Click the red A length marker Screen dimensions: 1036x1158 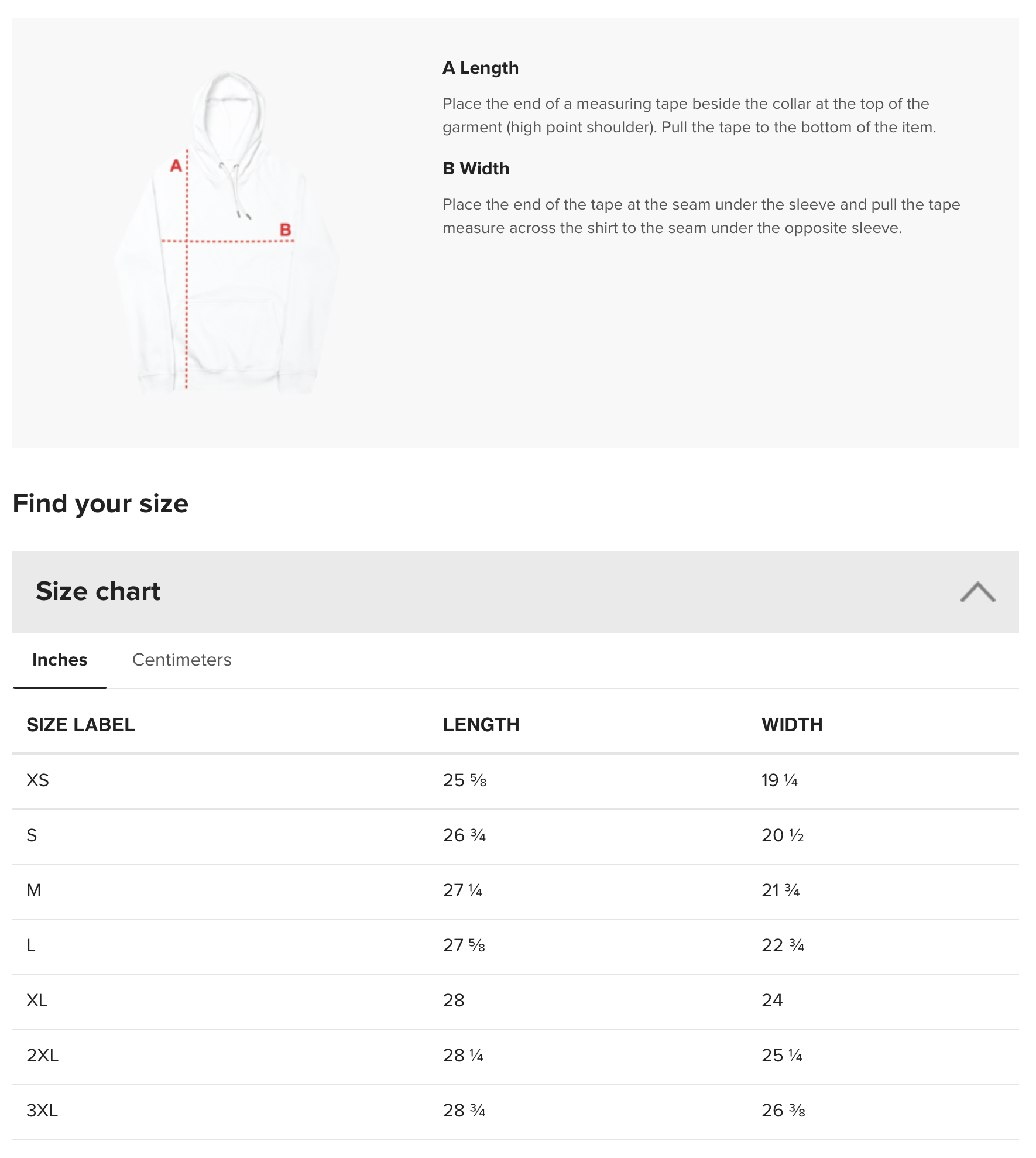tap(176, 166)
